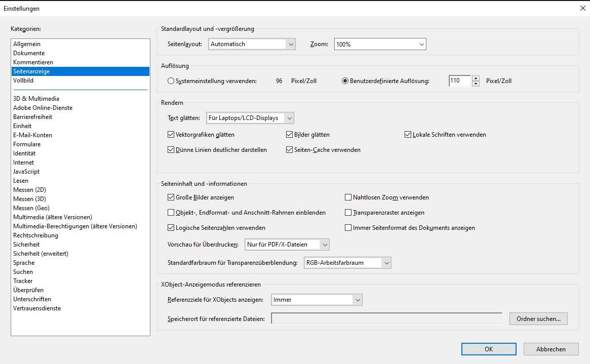Open Vorschau für Überdrucken dropdown
Screen dimensions: 590x364
point(287,244)
